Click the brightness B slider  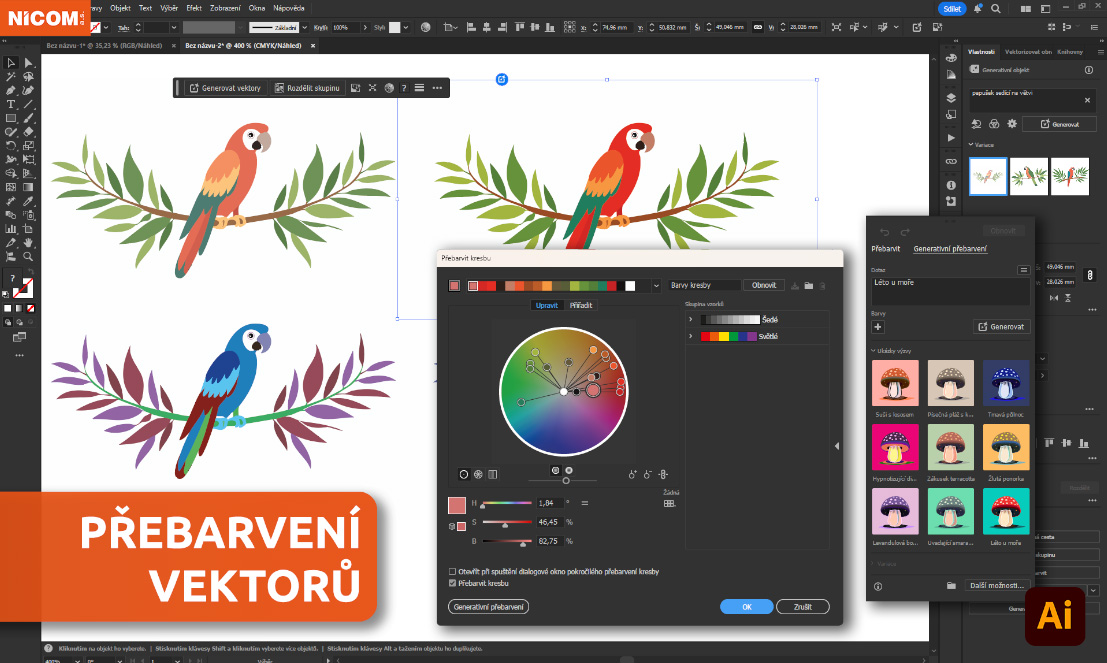pos(506,542)
